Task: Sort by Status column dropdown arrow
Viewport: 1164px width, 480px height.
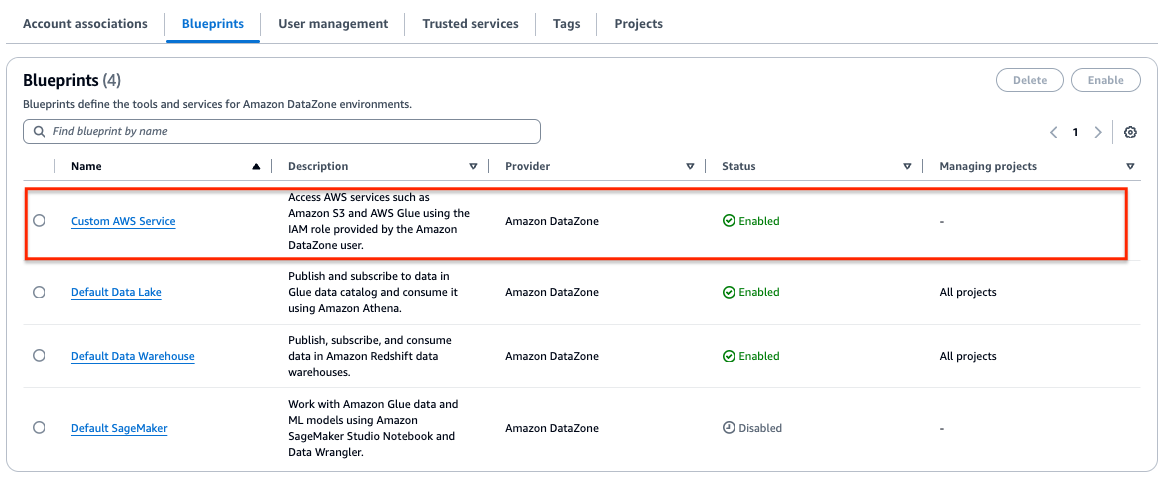Action: point(907,166)
